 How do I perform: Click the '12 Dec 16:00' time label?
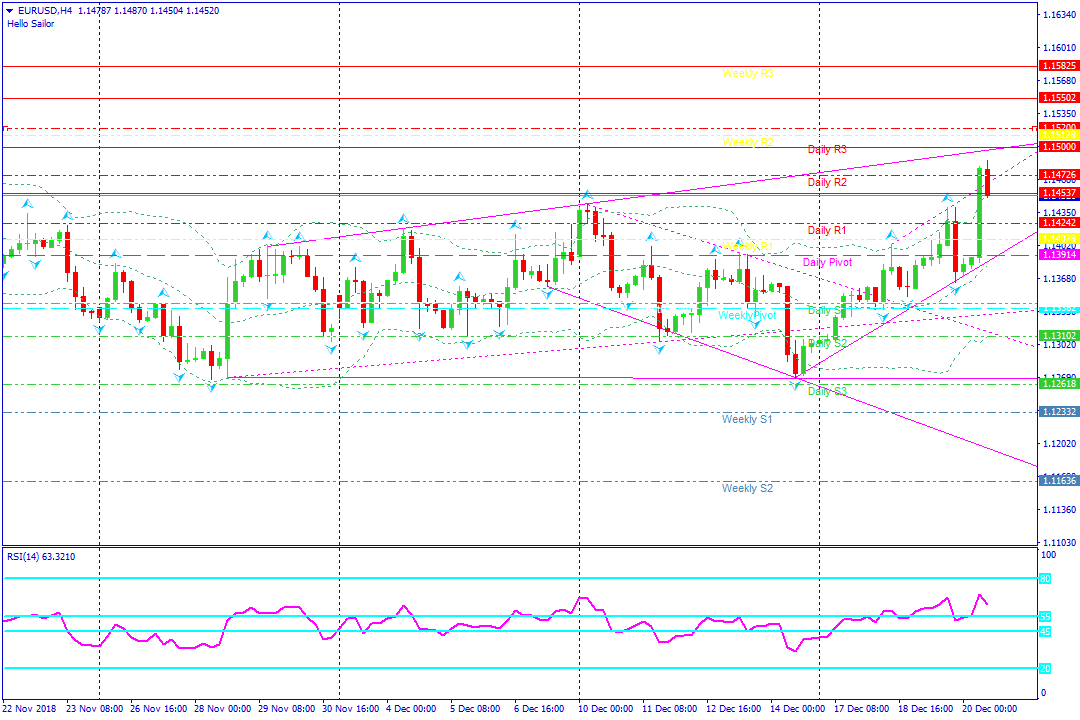[x=734, y=708]
